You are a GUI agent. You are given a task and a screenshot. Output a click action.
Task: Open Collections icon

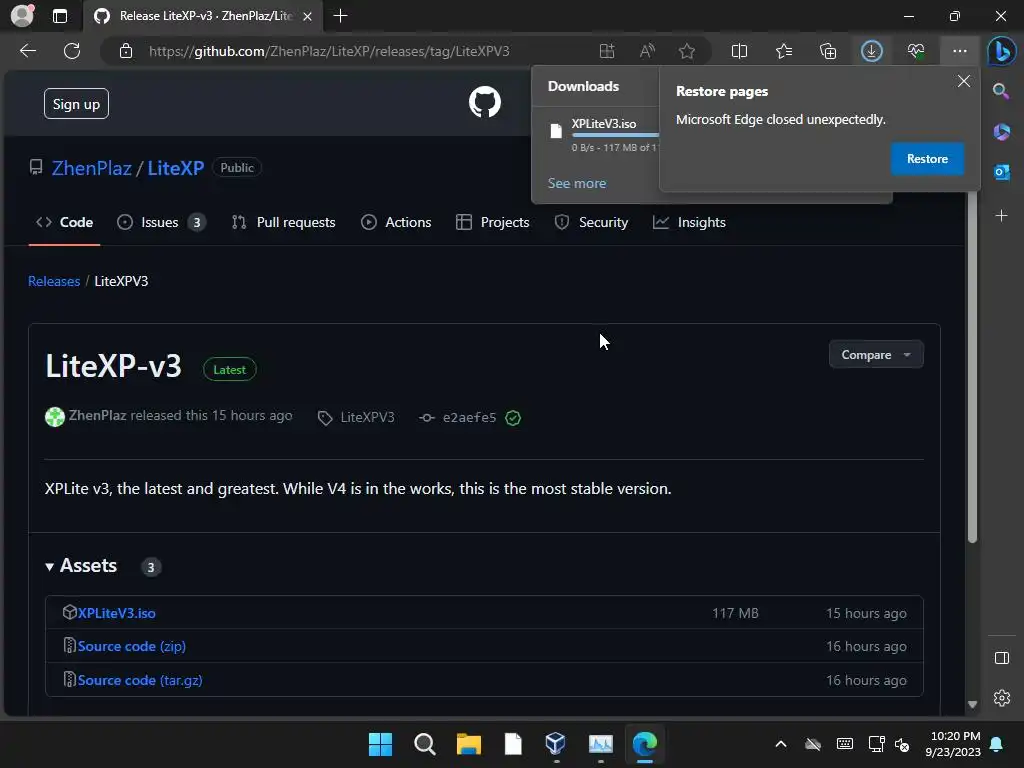(828, 51)
